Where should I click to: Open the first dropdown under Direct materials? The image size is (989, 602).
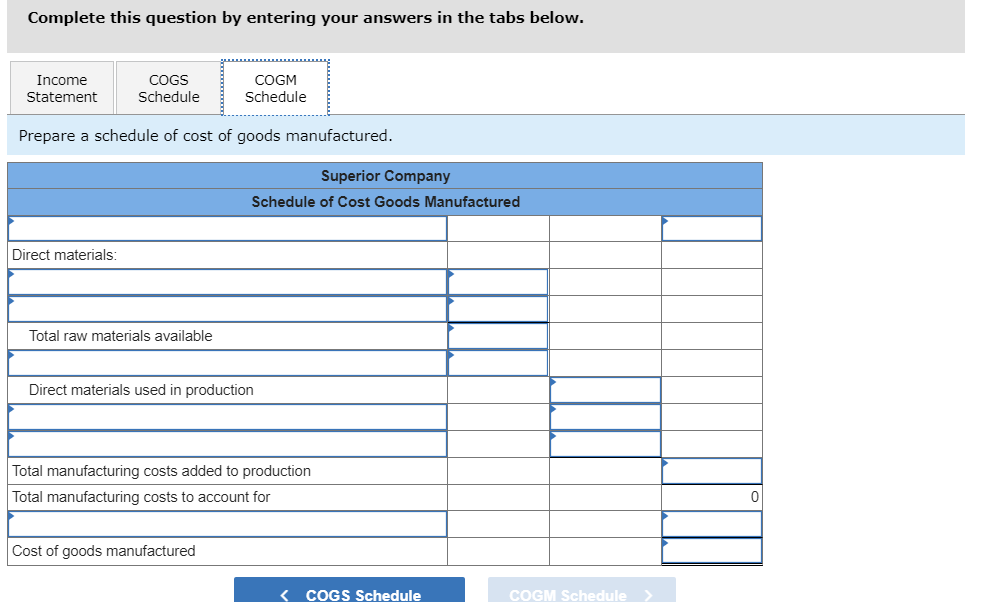[226, 281]
